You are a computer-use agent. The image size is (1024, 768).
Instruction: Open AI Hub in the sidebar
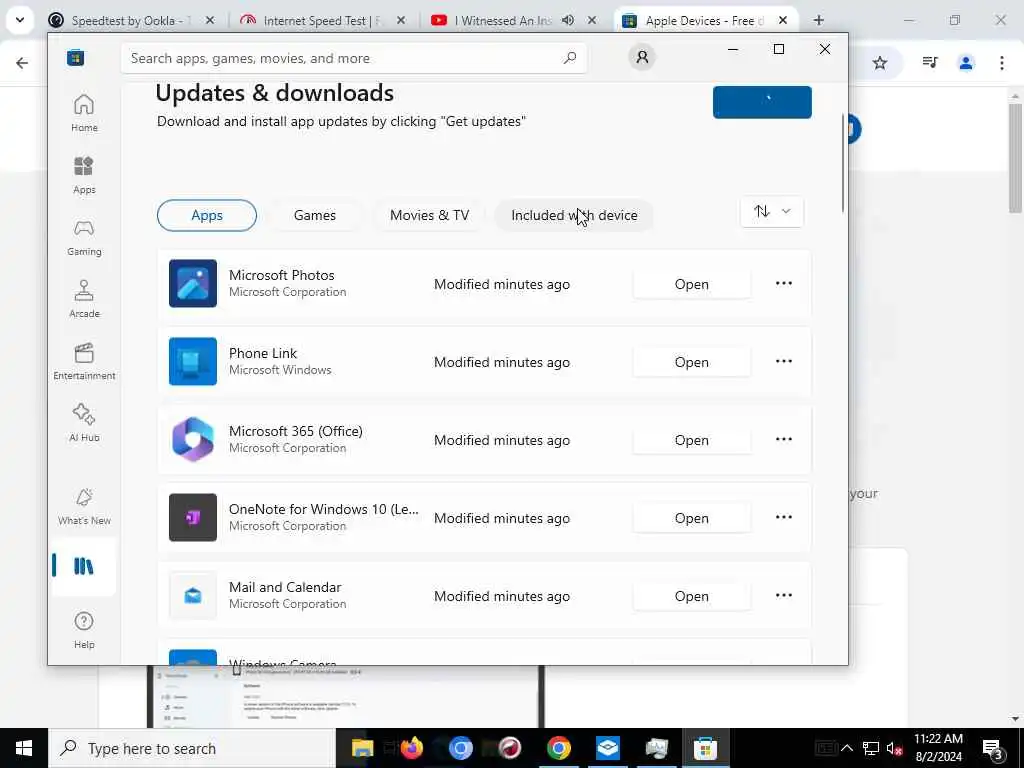point(84,423)
